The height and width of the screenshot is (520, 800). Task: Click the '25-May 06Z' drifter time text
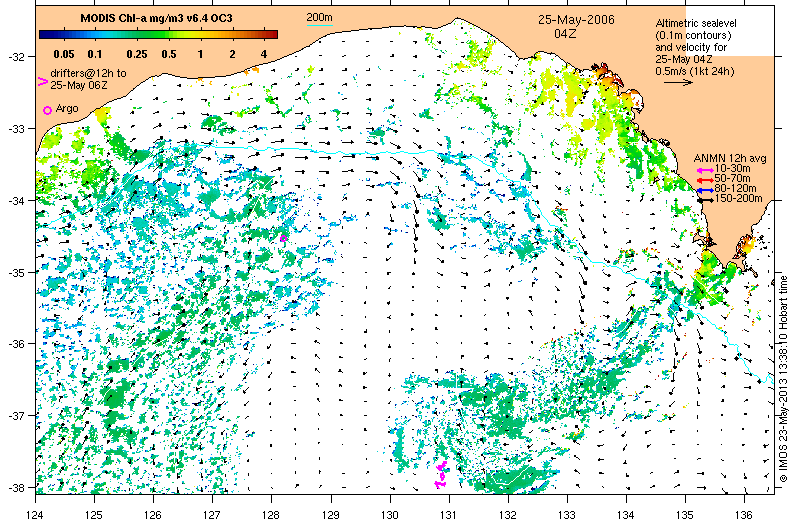point(79,85)
